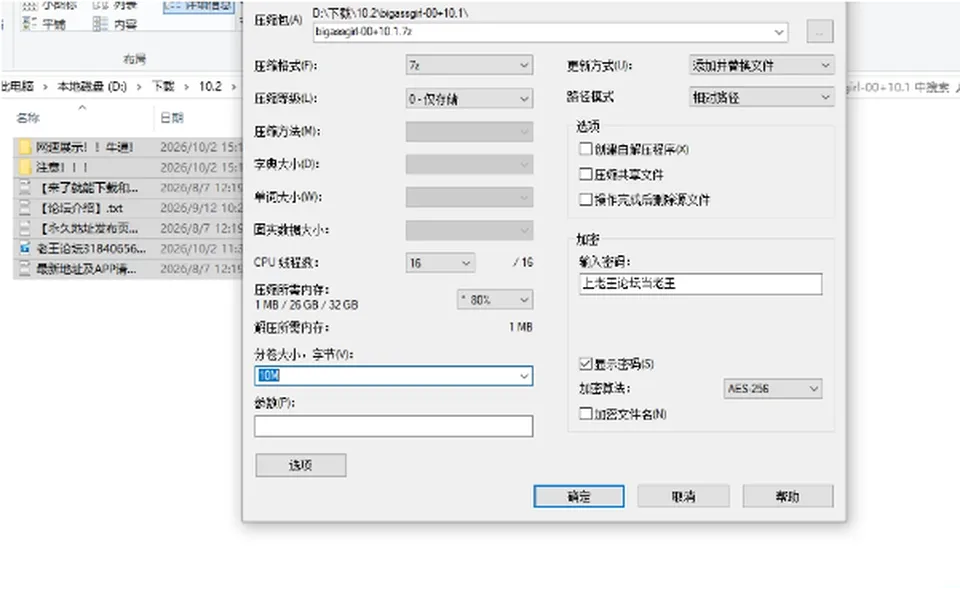Click the 【论坛介绍】.txt file icon
Image resolution: width=960 pixels, height=589 pixels.
[x=25, y=208]
